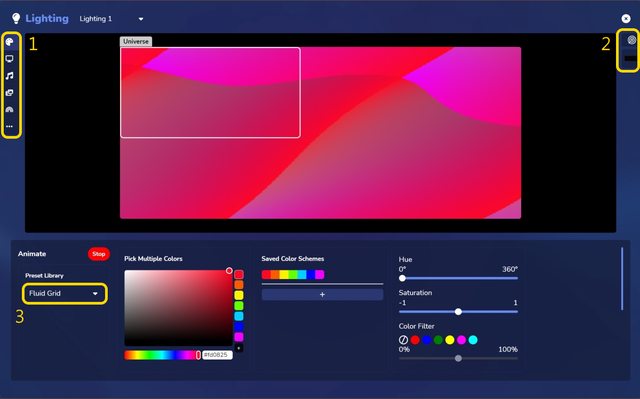
Task: Click the Saturation slider handle
Action: pyautogui.click(x=458, y=312)
